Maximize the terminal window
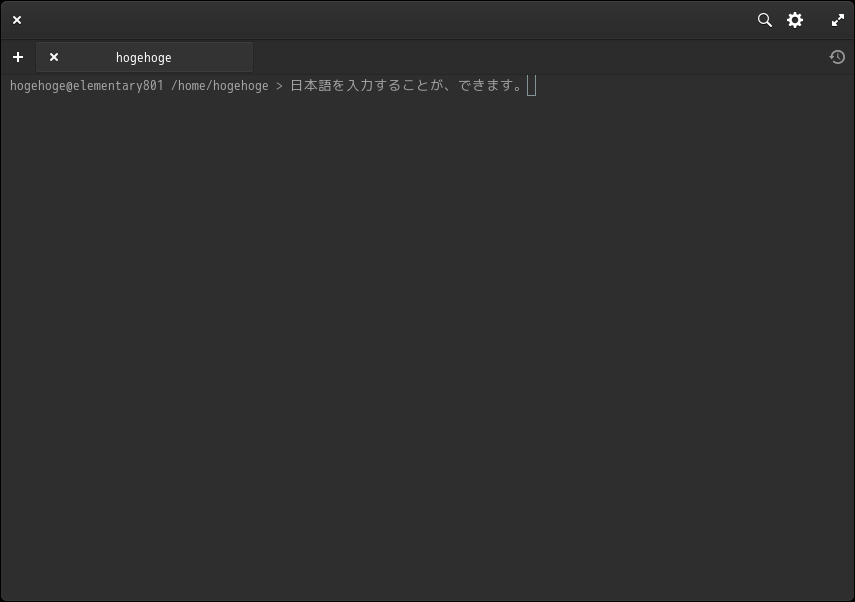 (x=838, y=20)
